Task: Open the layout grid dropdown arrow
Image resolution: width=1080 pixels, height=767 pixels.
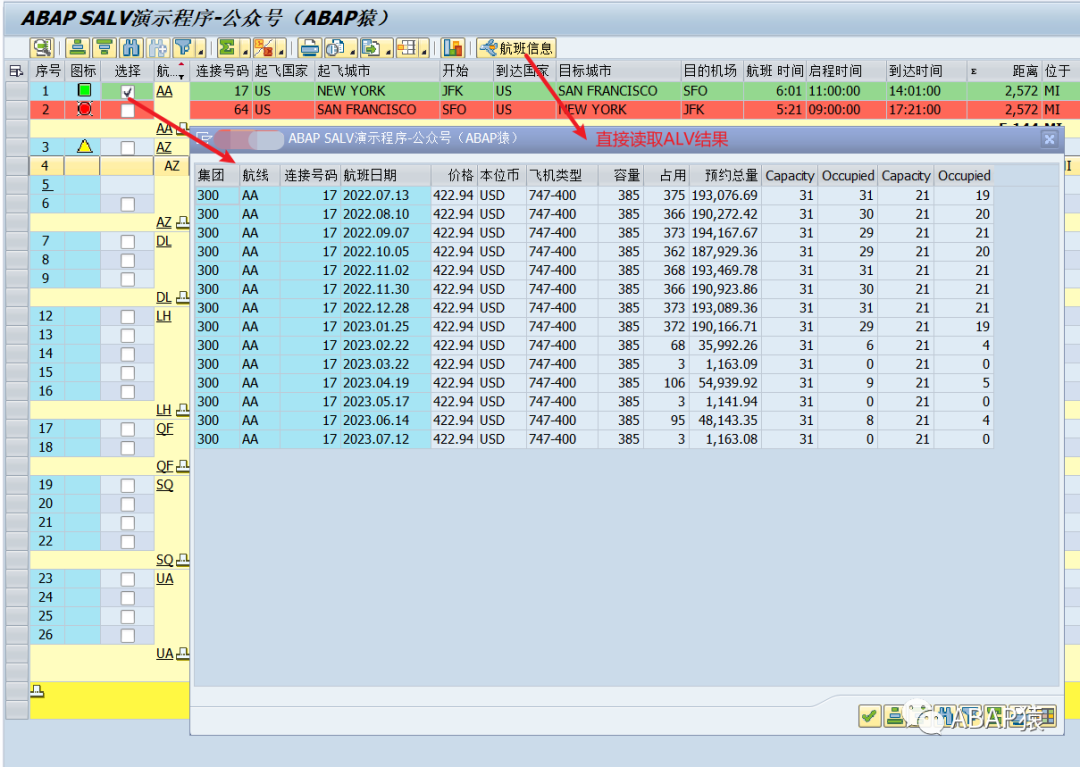Action: click(x=424, y=50)
